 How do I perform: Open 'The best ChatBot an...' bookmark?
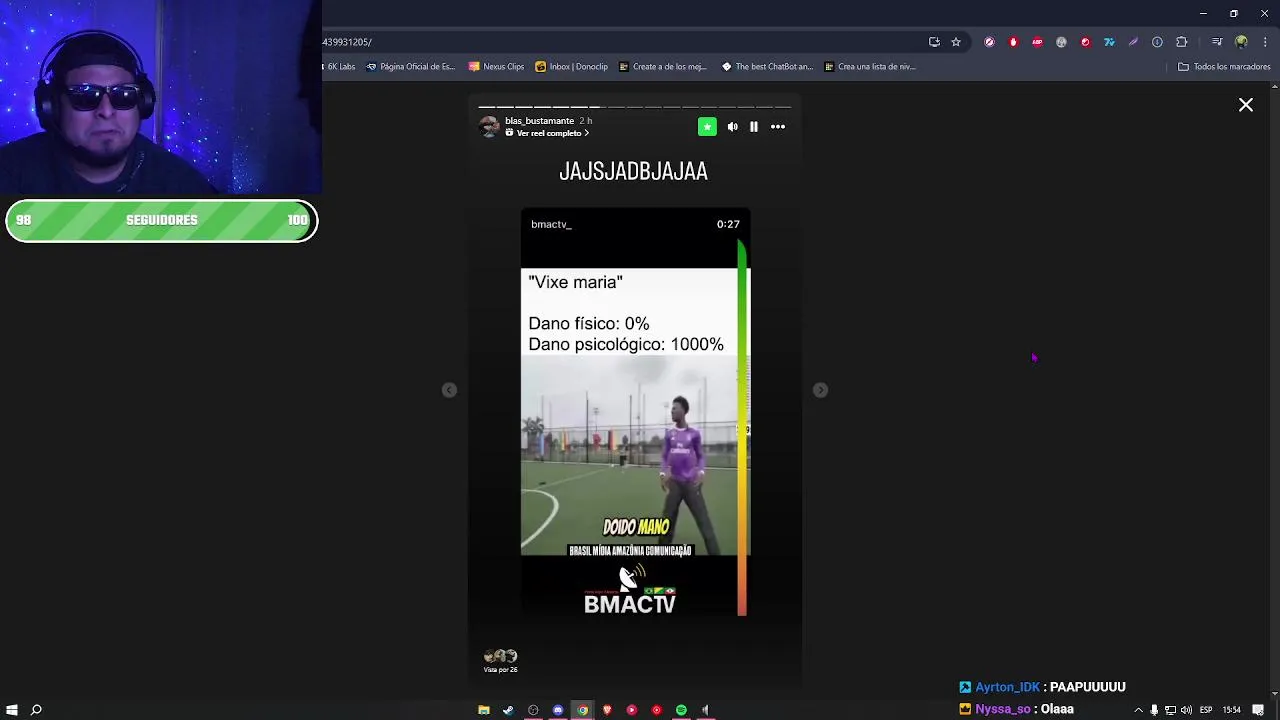pyautogui.click(x=767, y=67)
